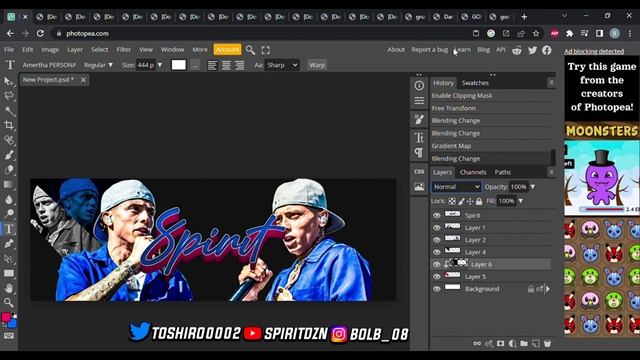
Task: Open Photopea's Twitter page icon
Action: click(532, 50)
